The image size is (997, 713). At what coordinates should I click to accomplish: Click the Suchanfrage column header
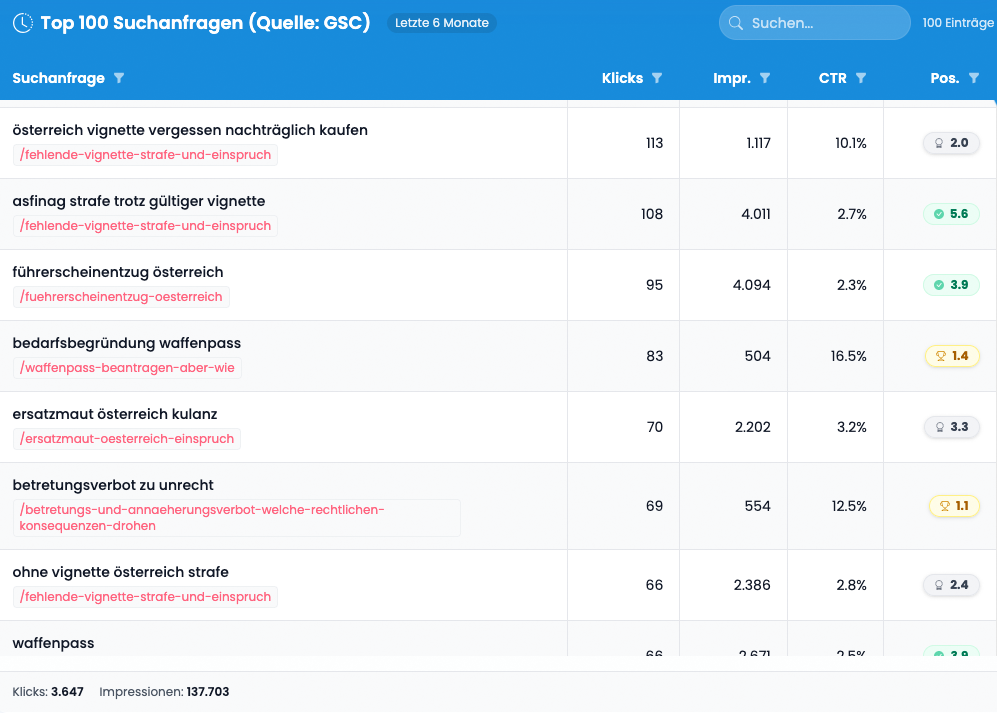click(60, 78)
